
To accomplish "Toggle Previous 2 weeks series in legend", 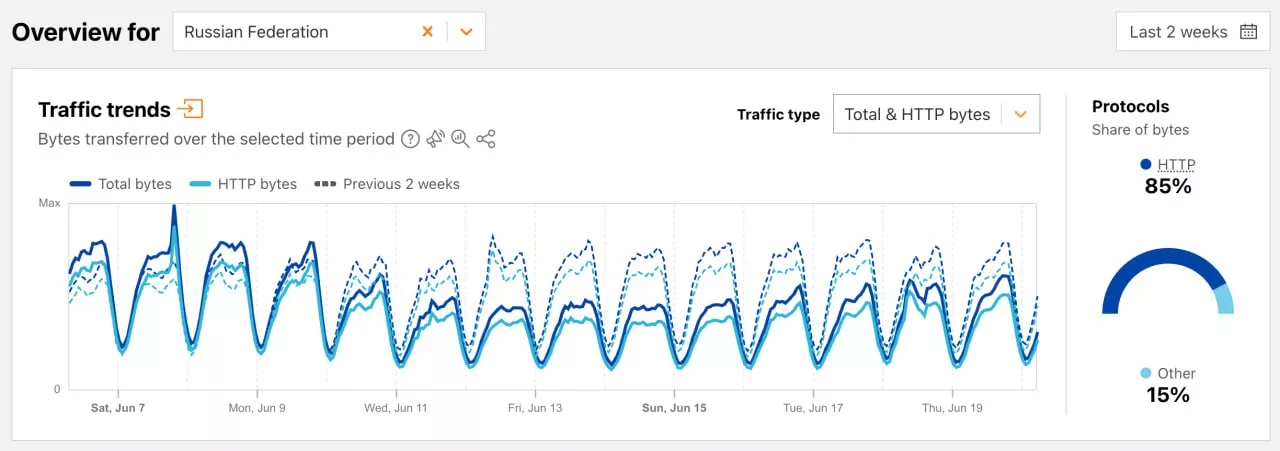I will 387,184.
